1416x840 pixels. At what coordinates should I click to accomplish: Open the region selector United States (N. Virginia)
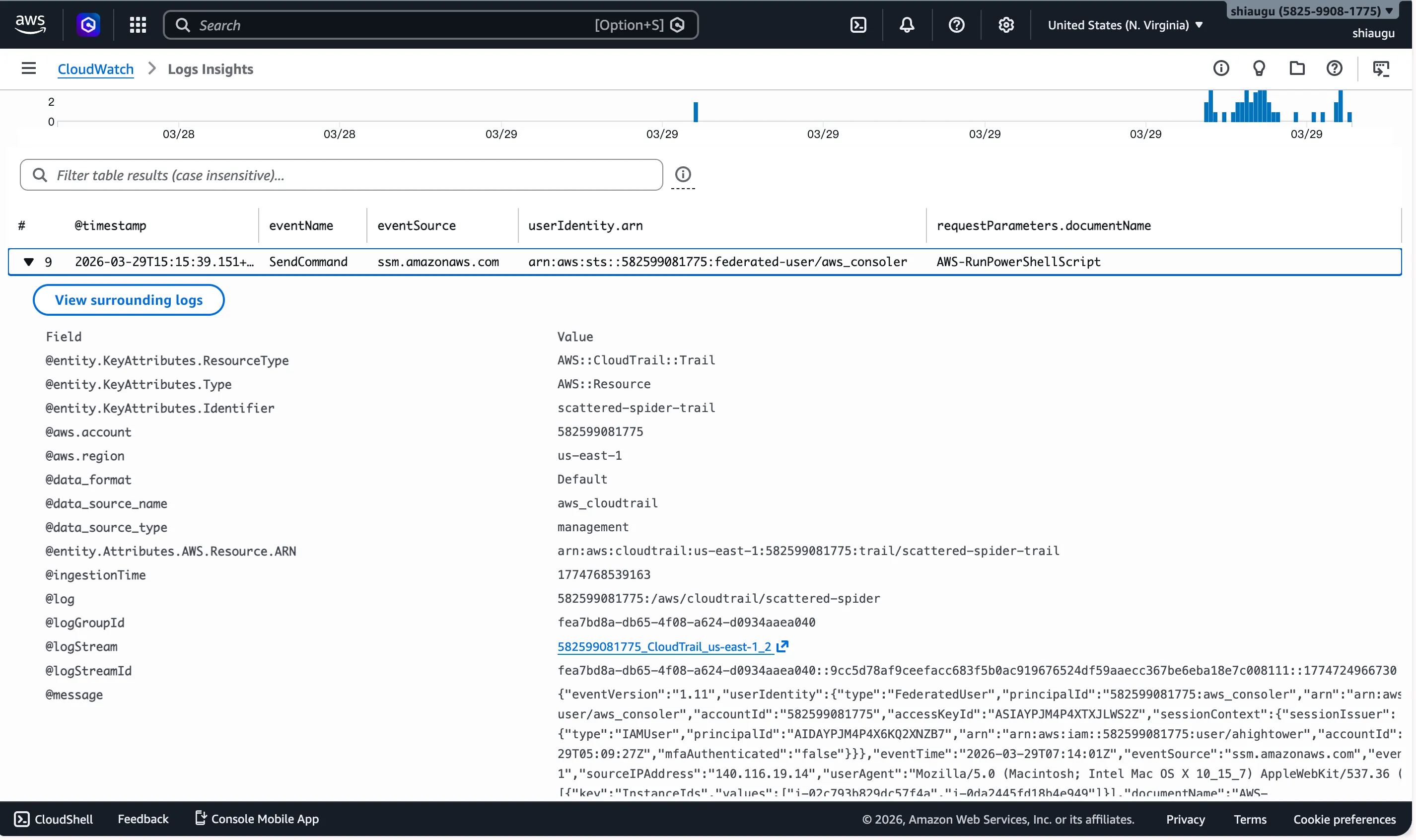(x=1125, y=25)
